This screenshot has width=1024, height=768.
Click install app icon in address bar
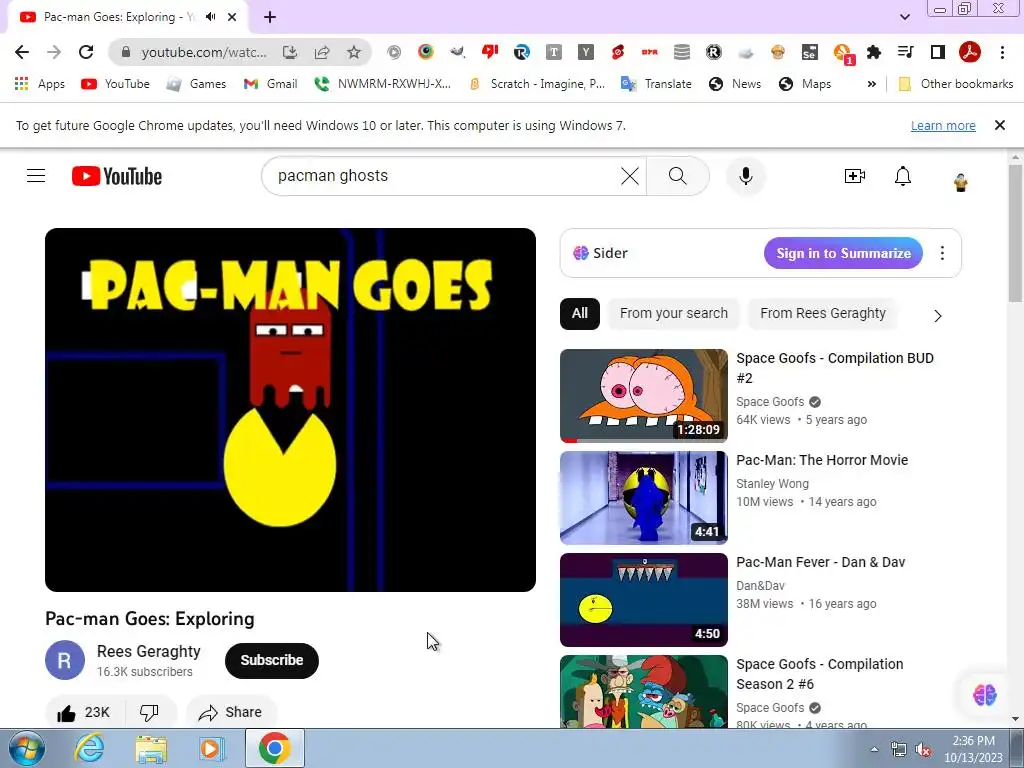(x=290, y=52)
